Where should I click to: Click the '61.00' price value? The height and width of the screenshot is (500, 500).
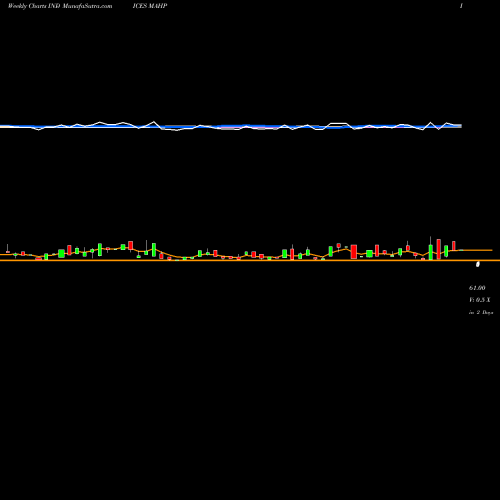[x=477, y=288]
